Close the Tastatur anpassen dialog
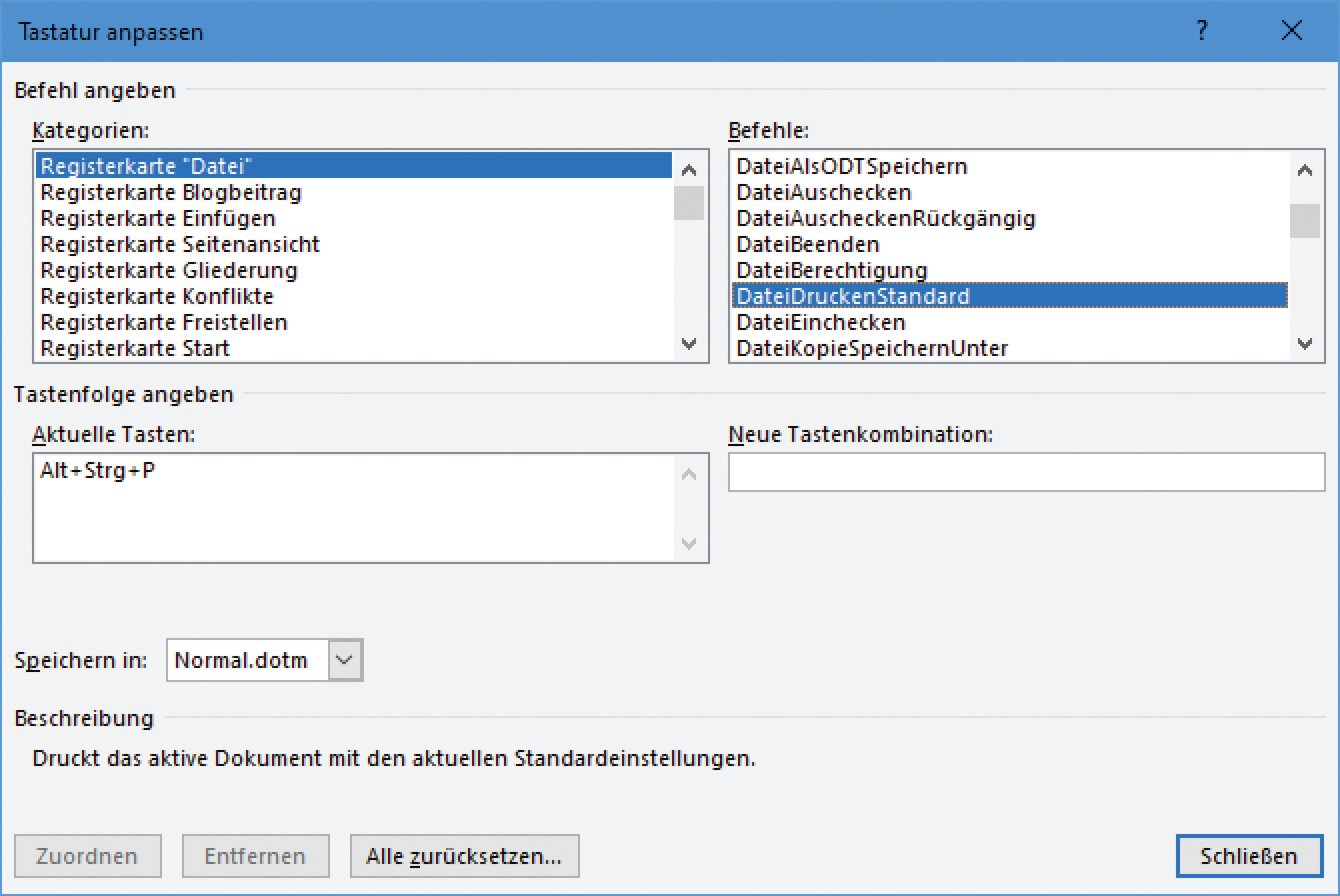Screen dimensions: 1340x896 (1291, 31)
